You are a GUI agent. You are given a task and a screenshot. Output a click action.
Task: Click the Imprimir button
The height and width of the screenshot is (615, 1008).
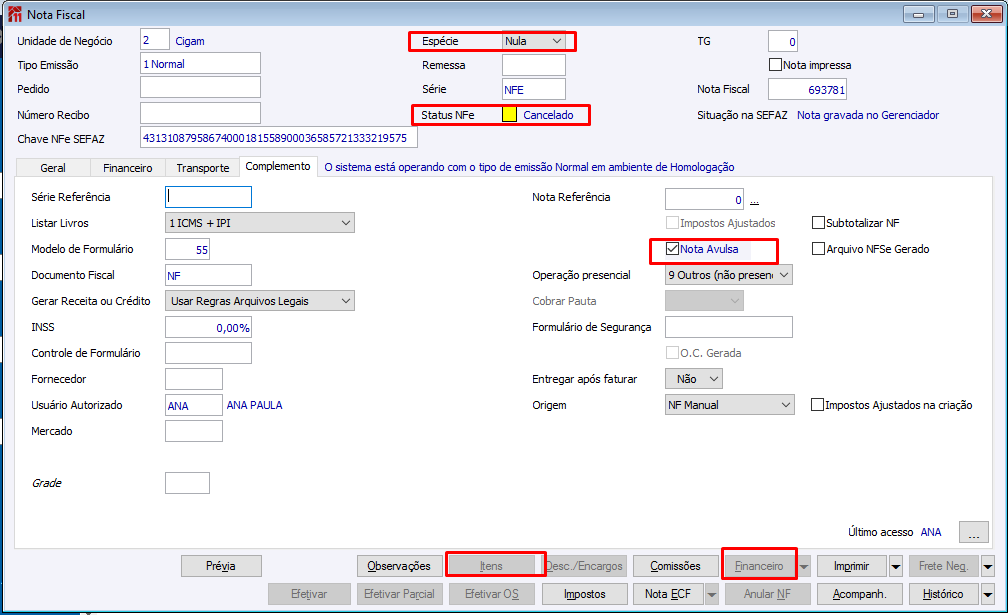tap(851, 566)
